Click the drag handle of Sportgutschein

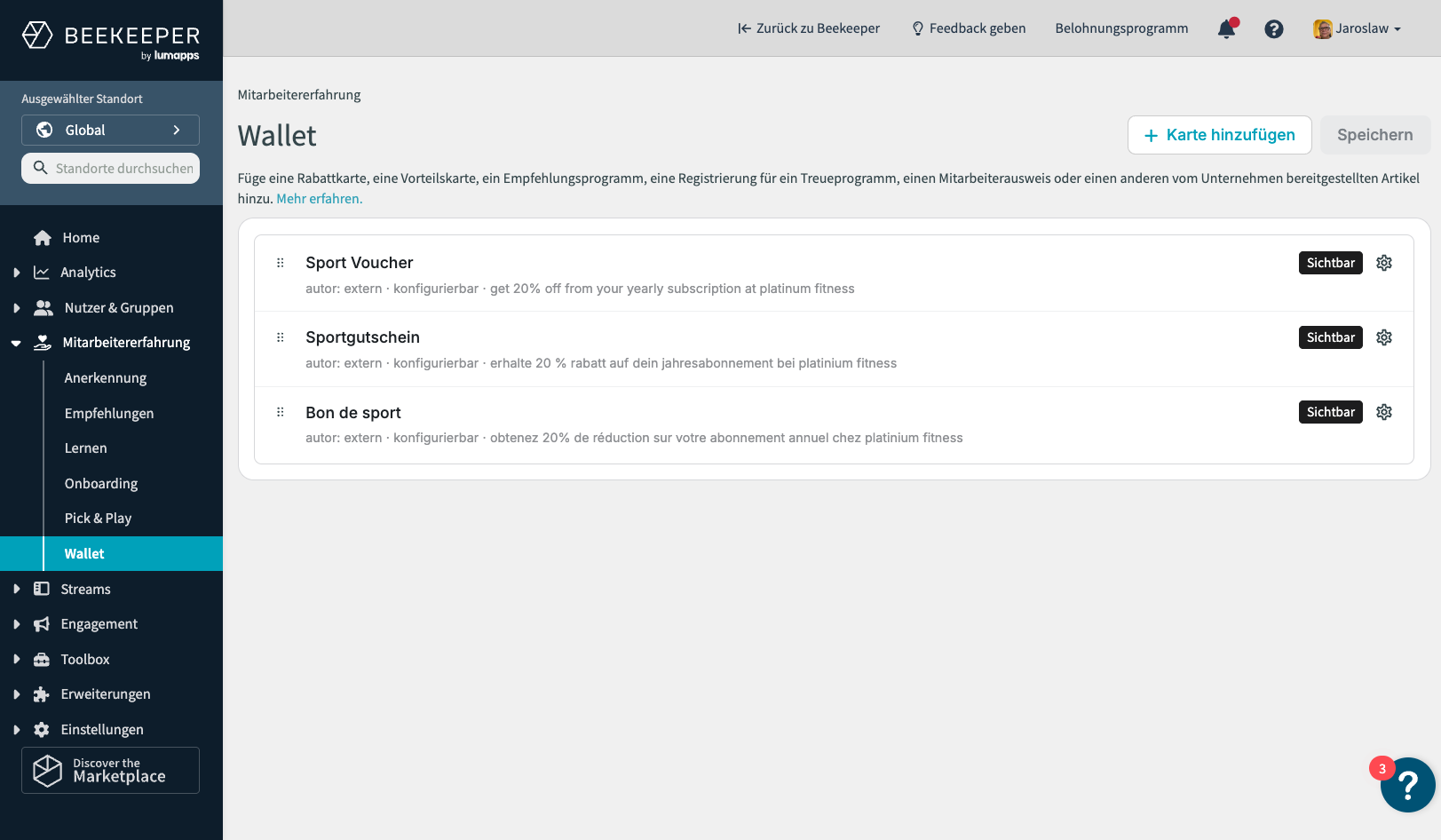click(281, 337)
